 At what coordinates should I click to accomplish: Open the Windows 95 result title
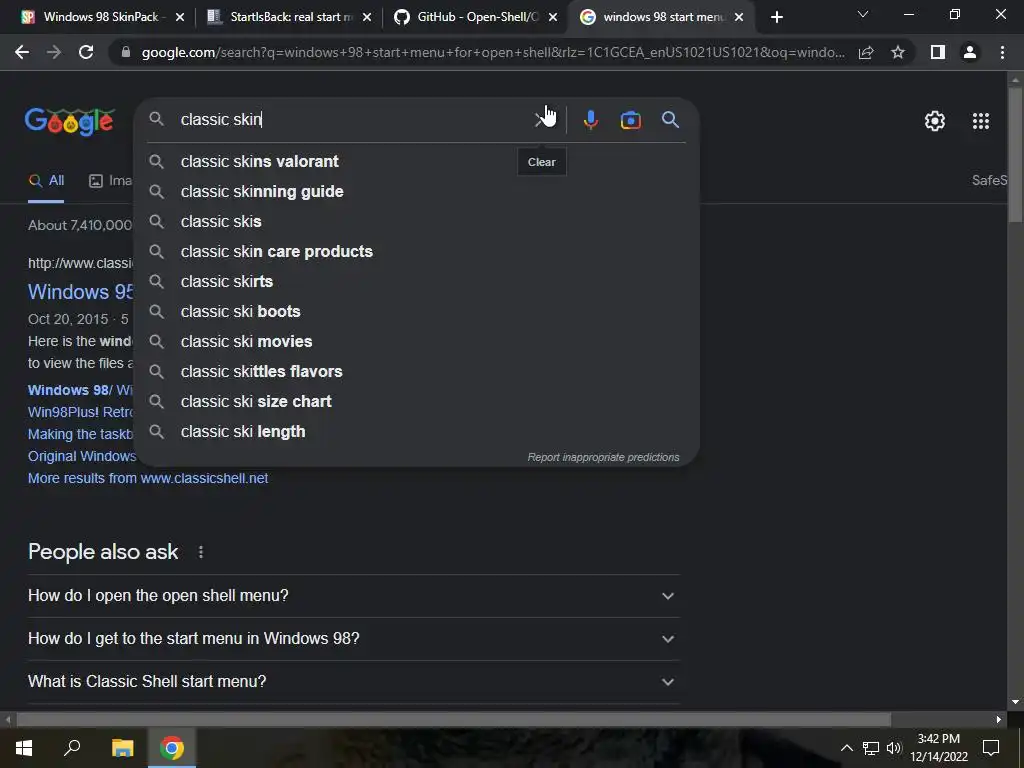80,291
